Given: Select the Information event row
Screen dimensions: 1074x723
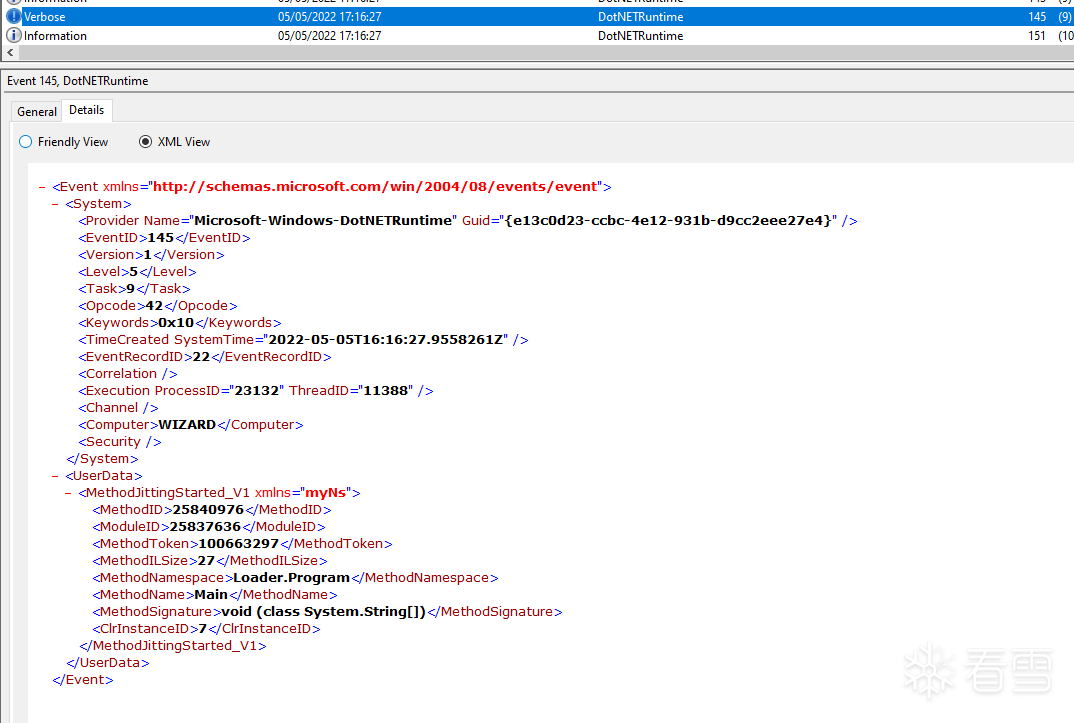Looking at the screenshot, I should click(x=537, y=36).
